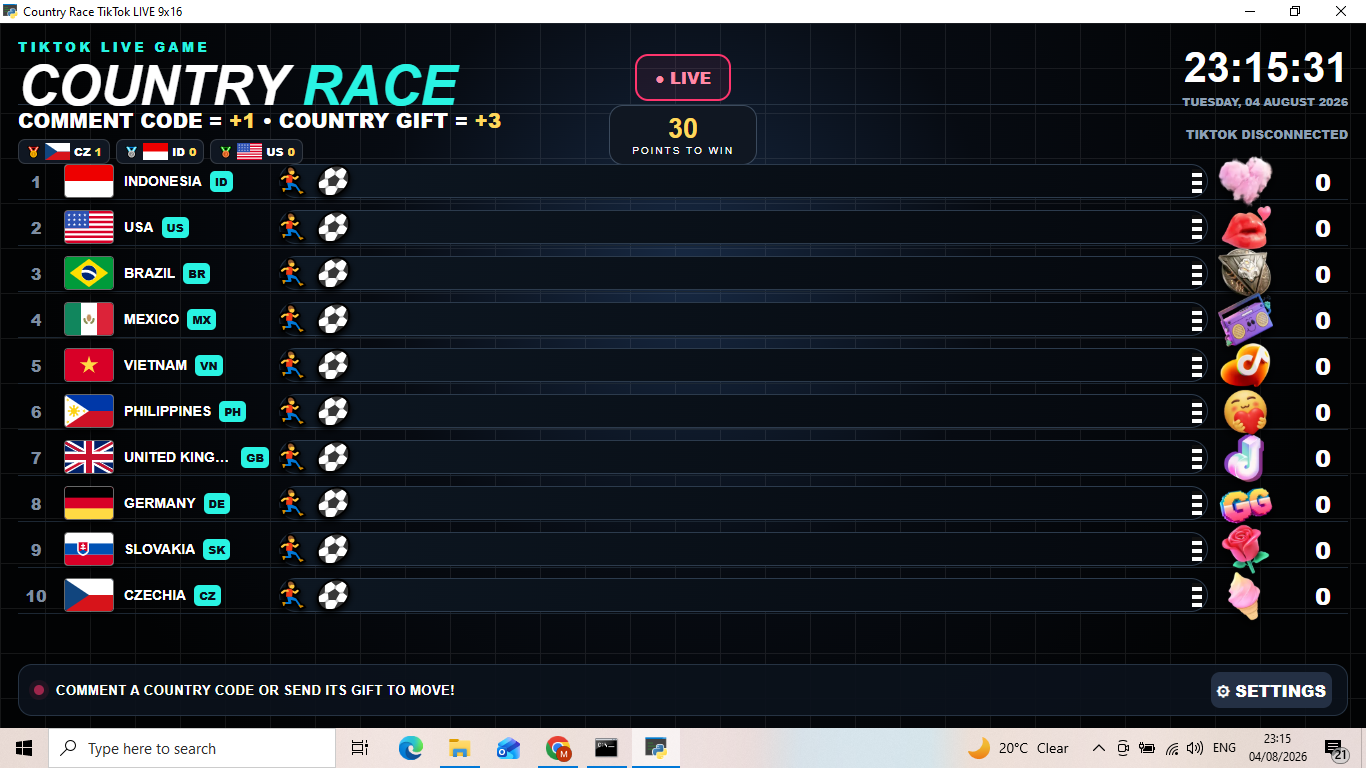Click Germany's GG gift icon
The width and height of the screenshot is (1366, 768).
tap(1245, 503)
